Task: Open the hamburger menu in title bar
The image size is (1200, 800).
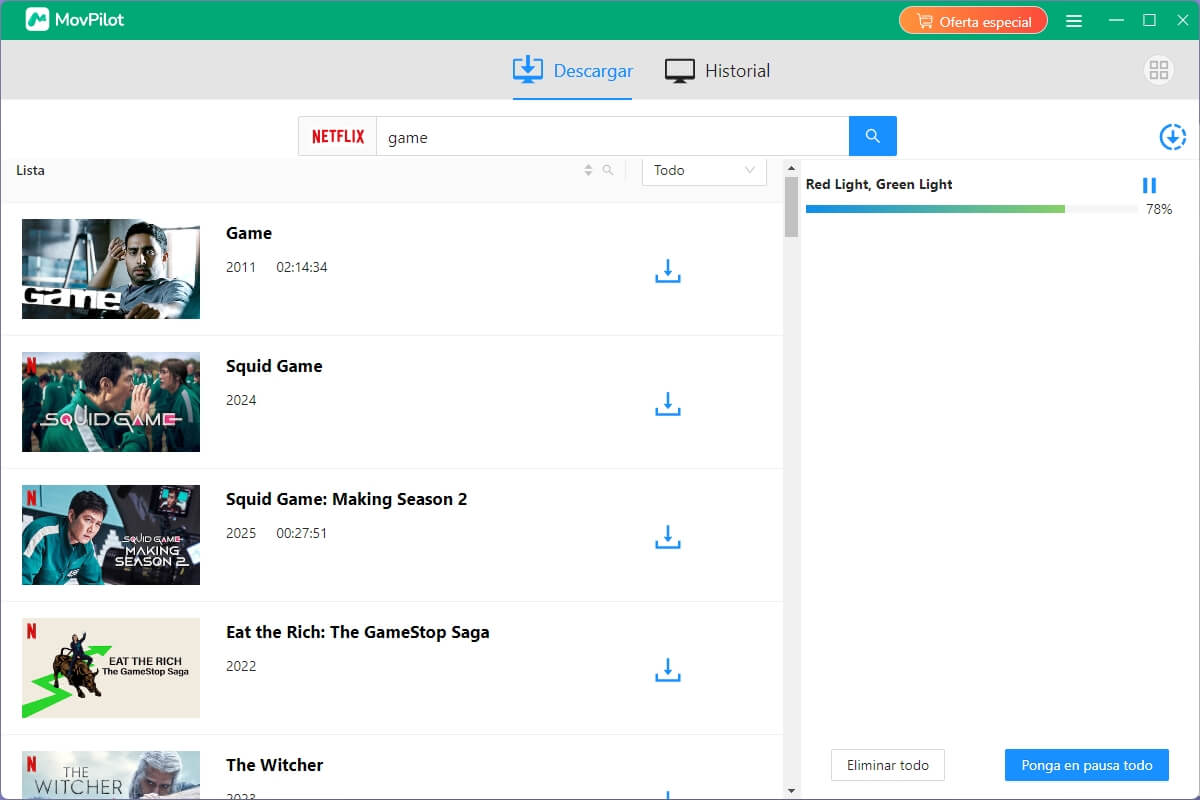Action: coord(1074,20)
